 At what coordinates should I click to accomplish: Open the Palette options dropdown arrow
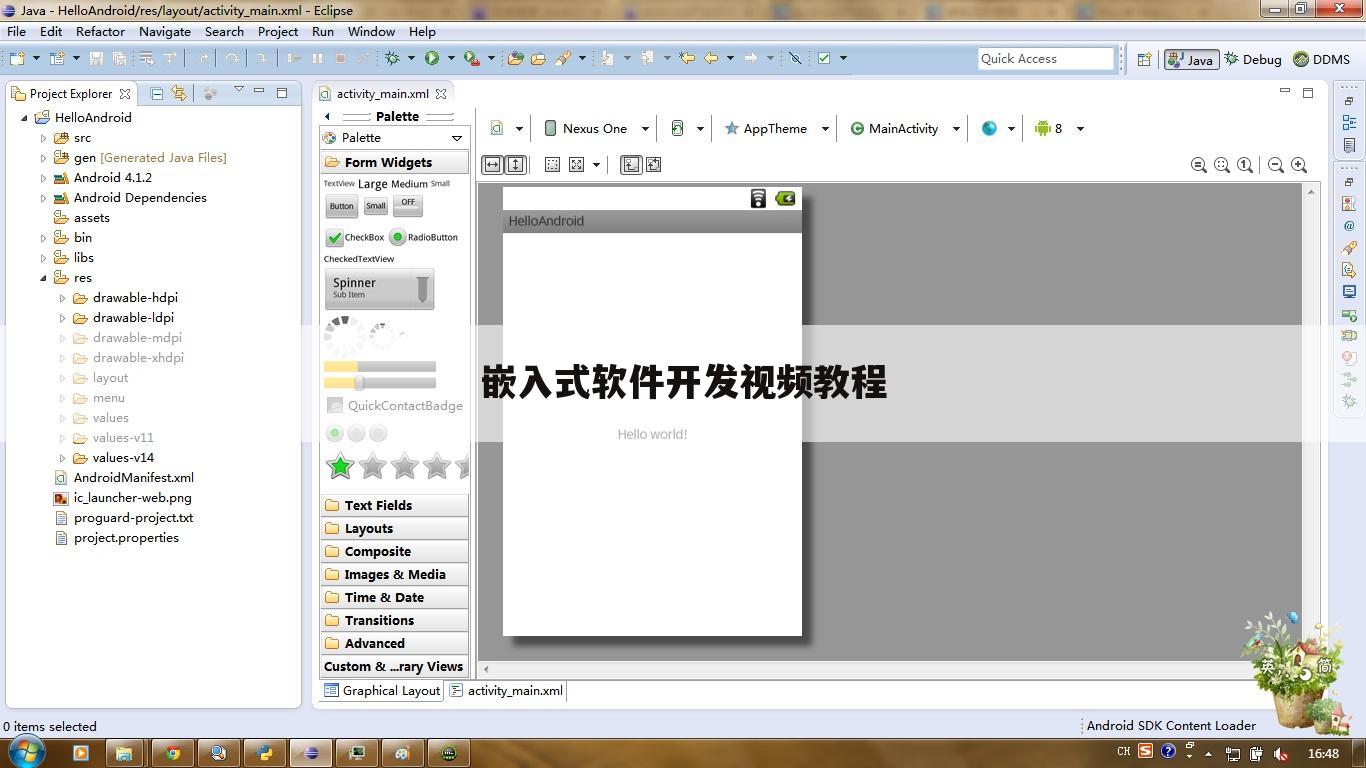[x=457, y=138]
